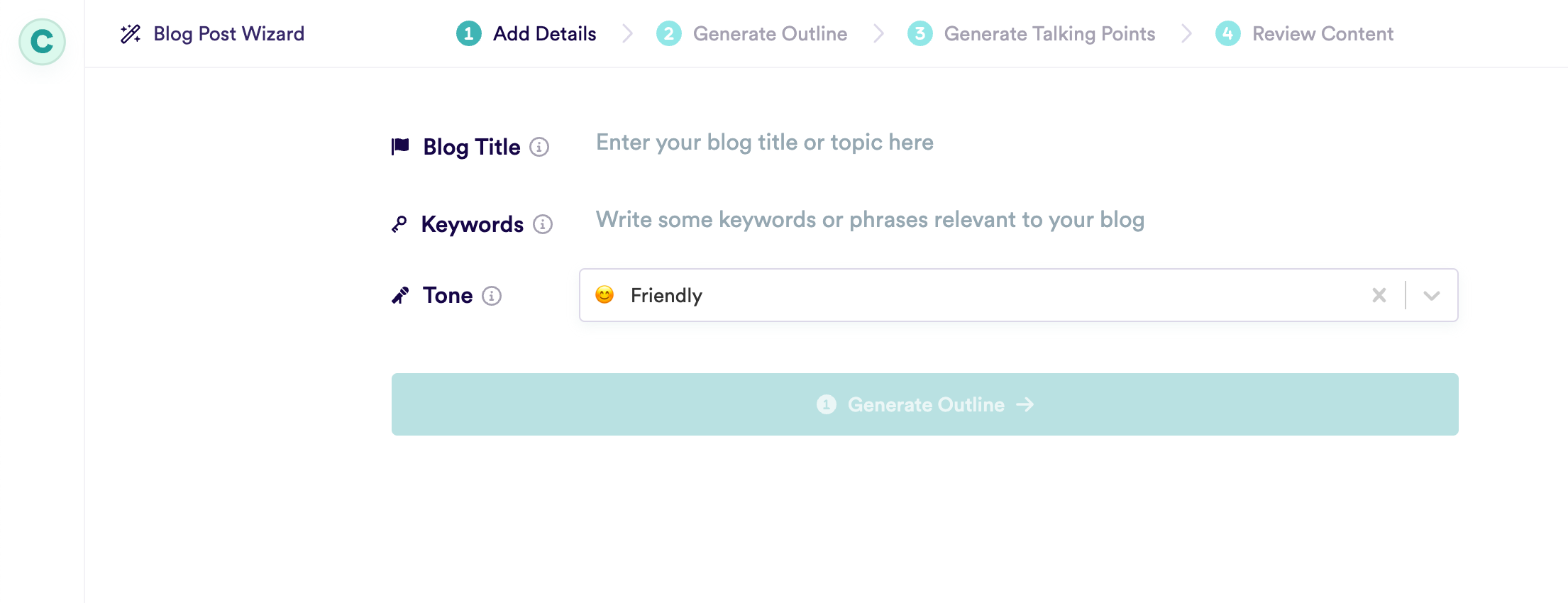
Task: Click the circular C logo avatar
Action: point(41,41)
